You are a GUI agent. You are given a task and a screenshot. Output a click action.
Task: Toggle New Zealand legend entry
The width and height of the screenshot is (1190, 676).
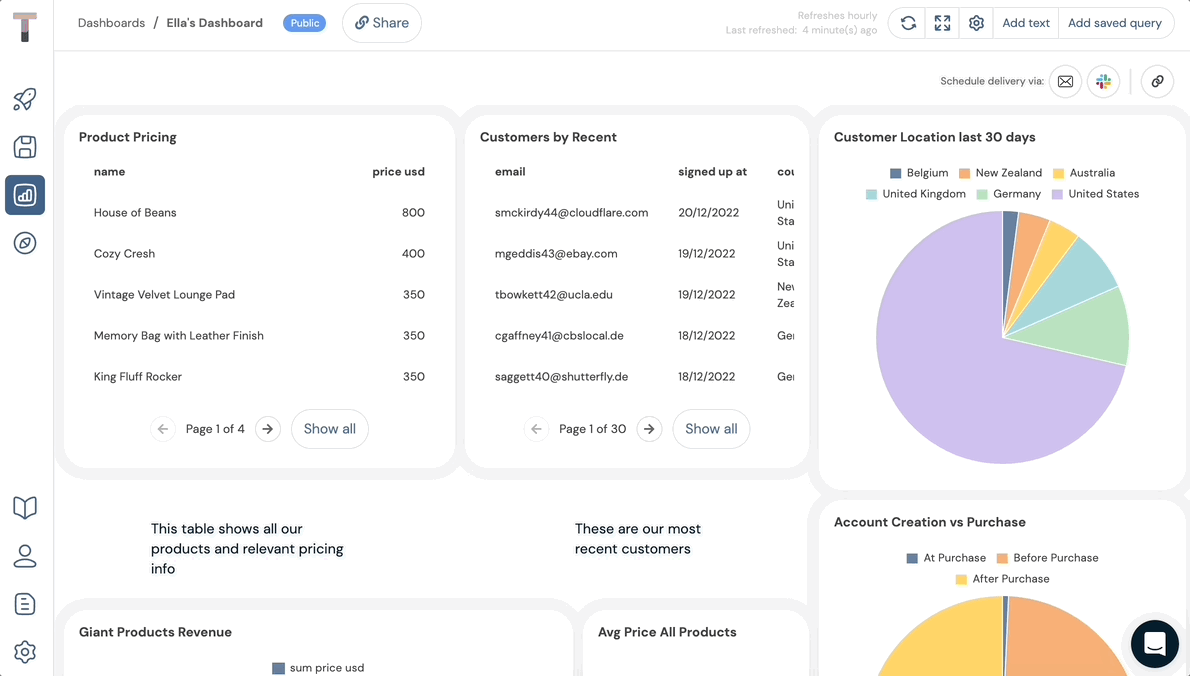tap(1000, 173)
